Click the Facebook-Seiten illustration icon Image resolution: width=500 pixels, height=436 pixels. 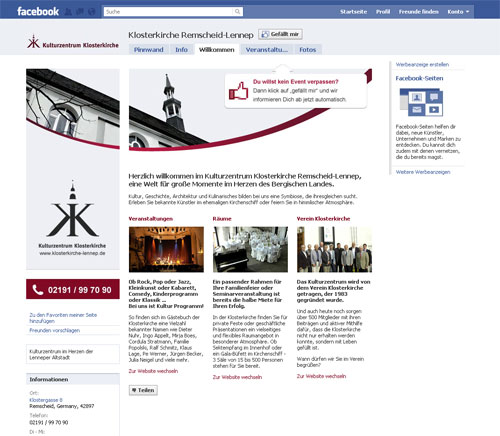(x=421, y=102)
